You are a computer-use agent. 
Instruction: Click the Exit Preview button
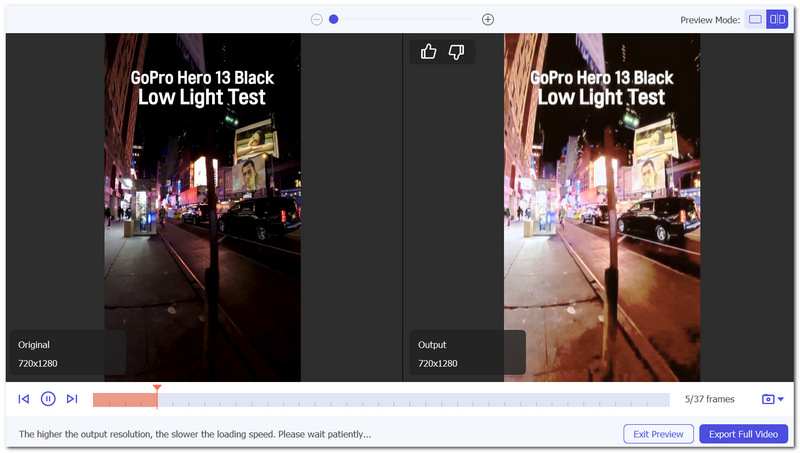point(658,434)
